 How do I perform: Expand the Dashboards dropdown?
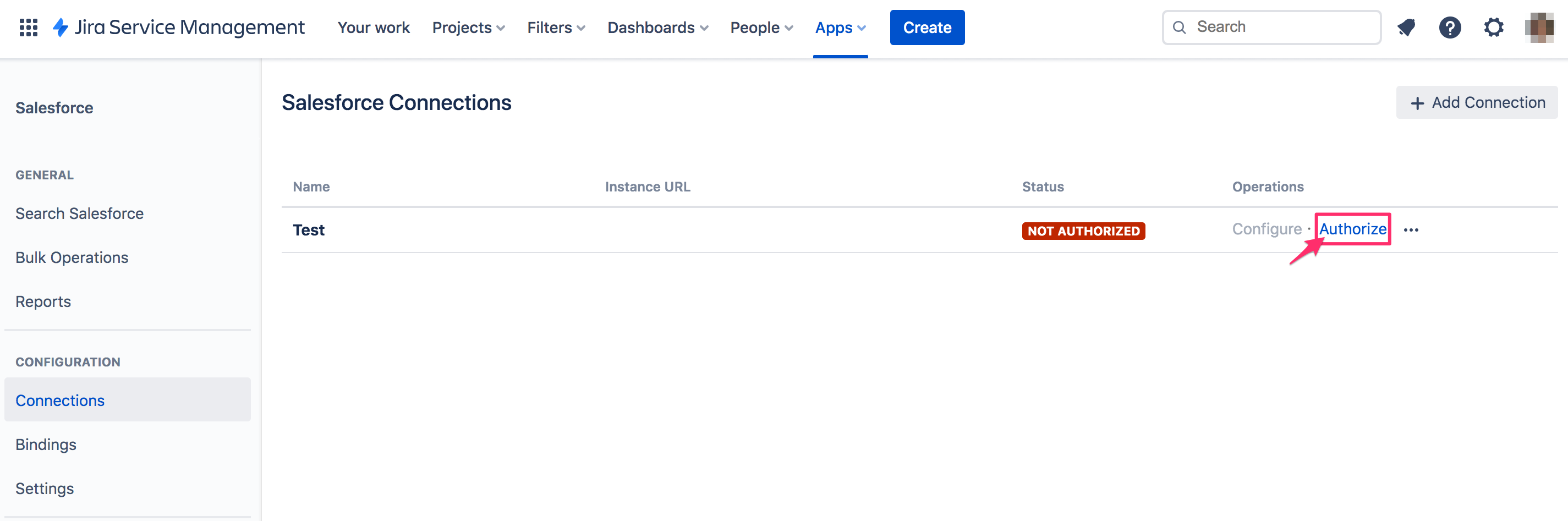(x=657, y=28)
